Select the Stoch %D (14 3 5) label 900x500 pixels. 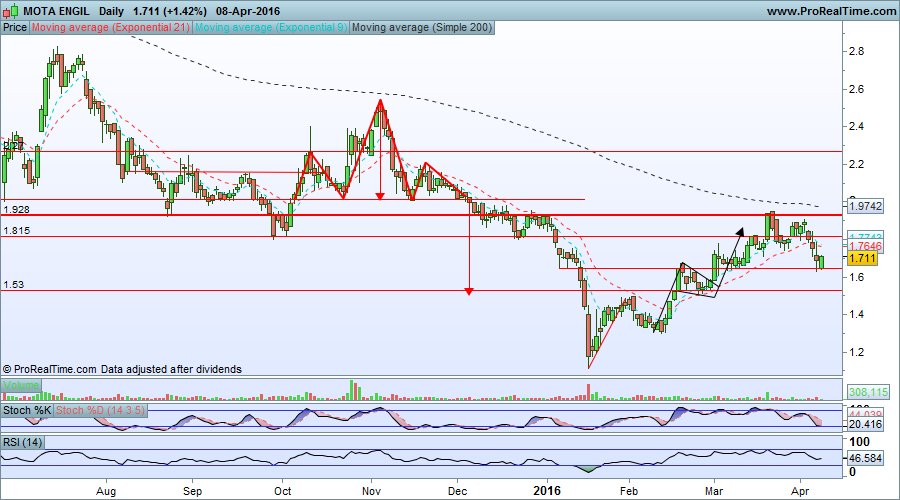100,410
